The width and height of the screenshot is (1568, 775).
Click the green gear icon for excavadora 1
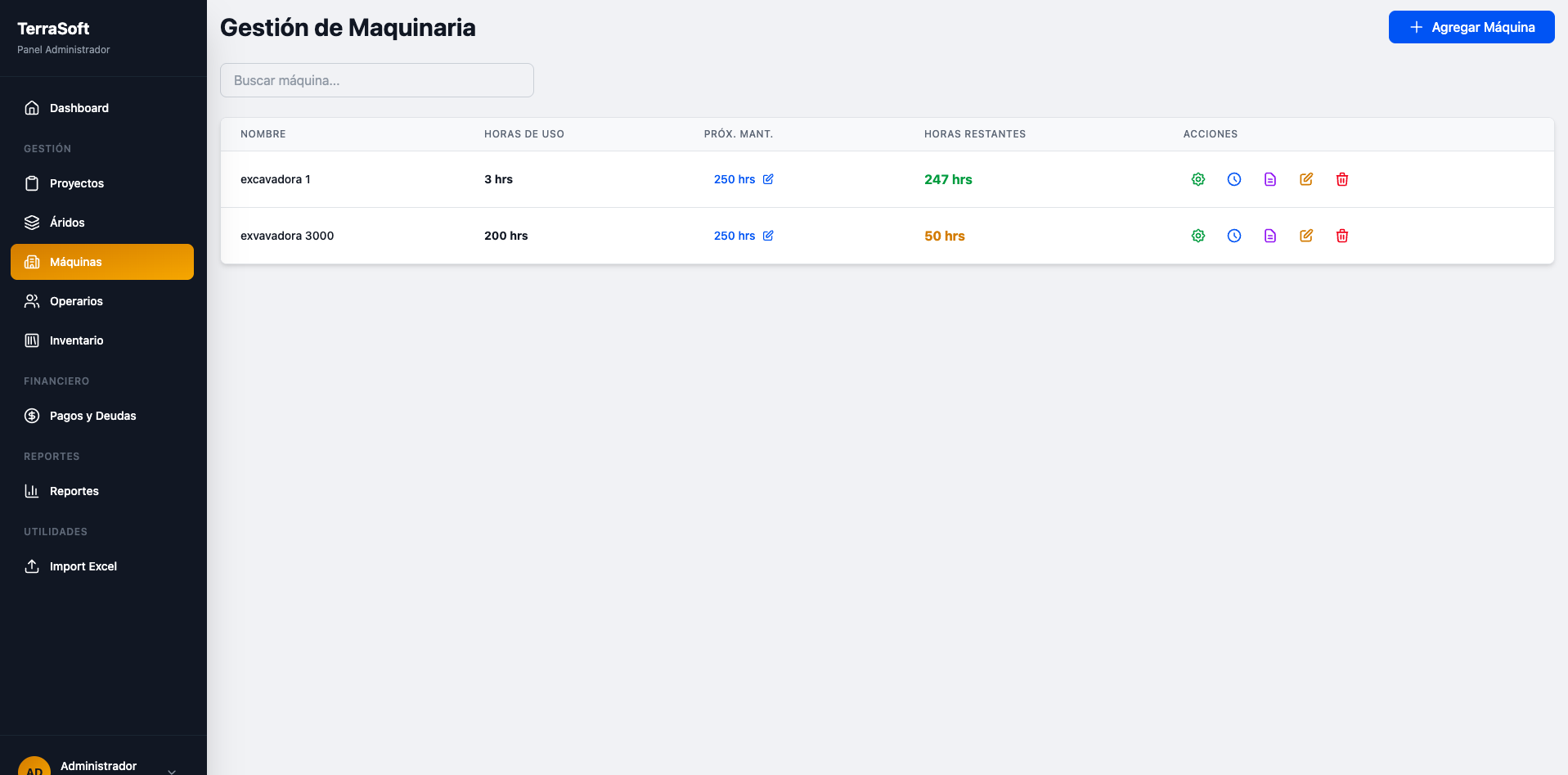point(1197,179)
